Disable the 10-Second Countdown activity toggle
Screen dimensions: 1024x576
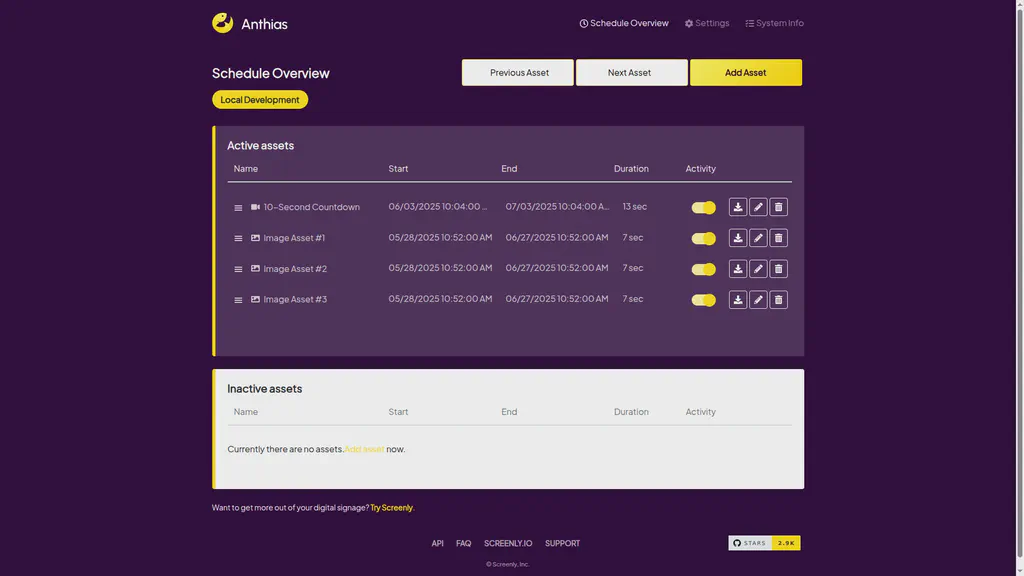pos(703,207)
